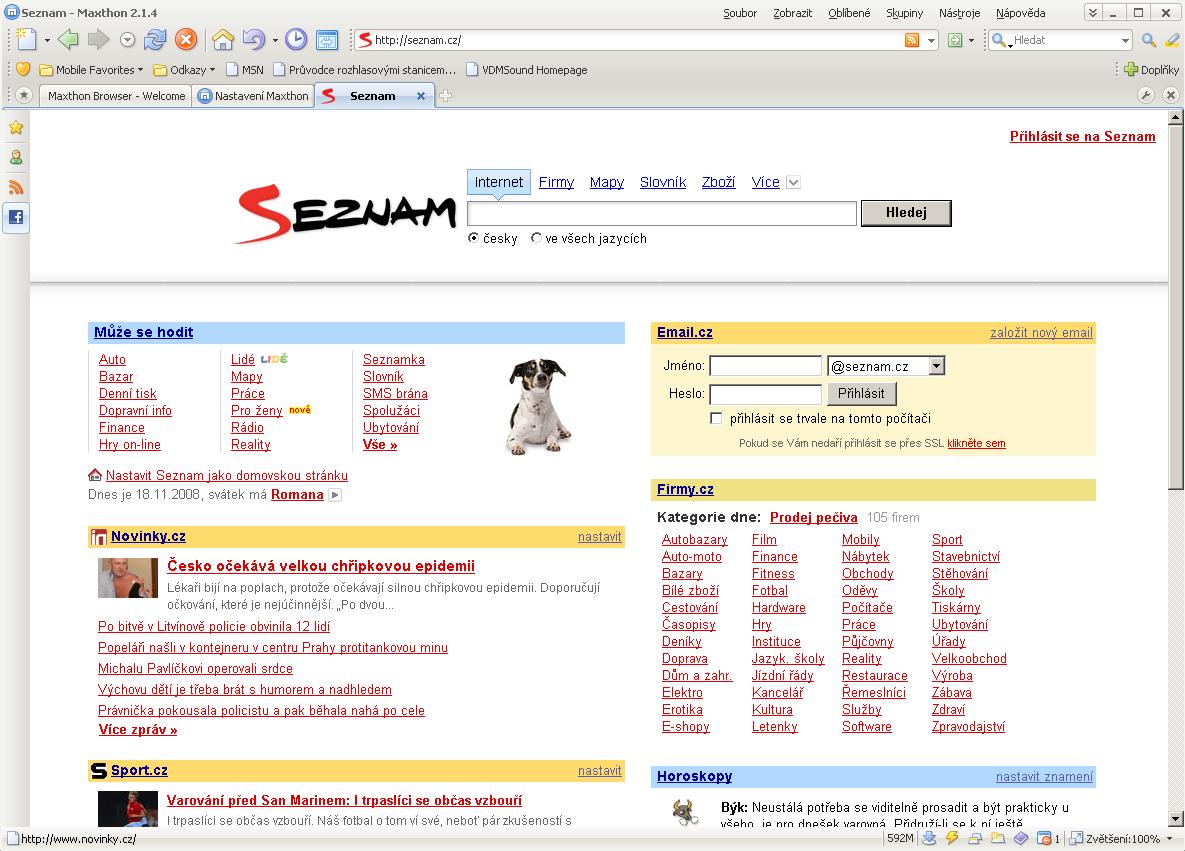Open the Soubor menu

(x=740, y=13)
